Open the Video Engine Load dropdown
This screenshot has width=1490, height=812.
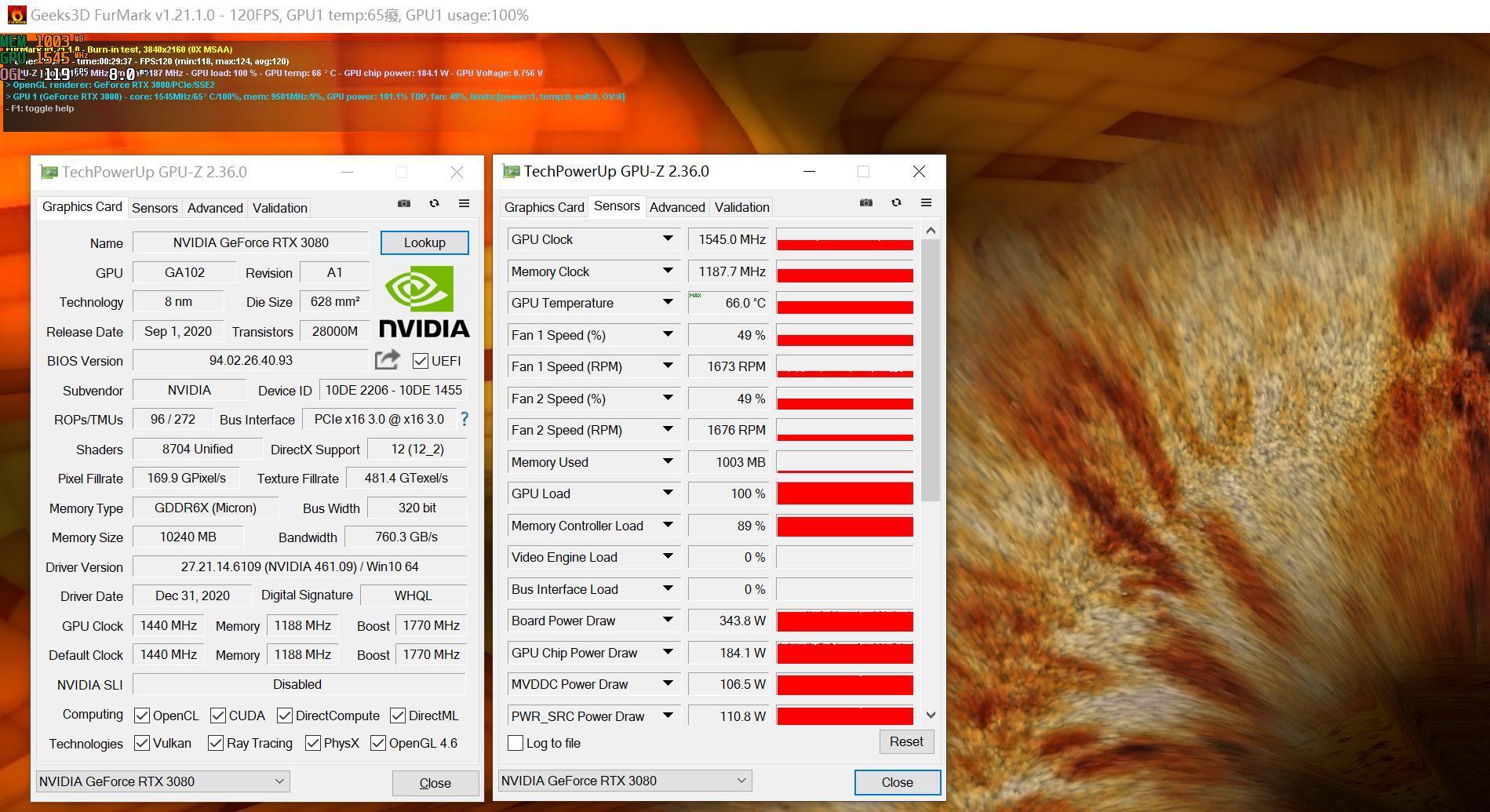tap(668, 556)
